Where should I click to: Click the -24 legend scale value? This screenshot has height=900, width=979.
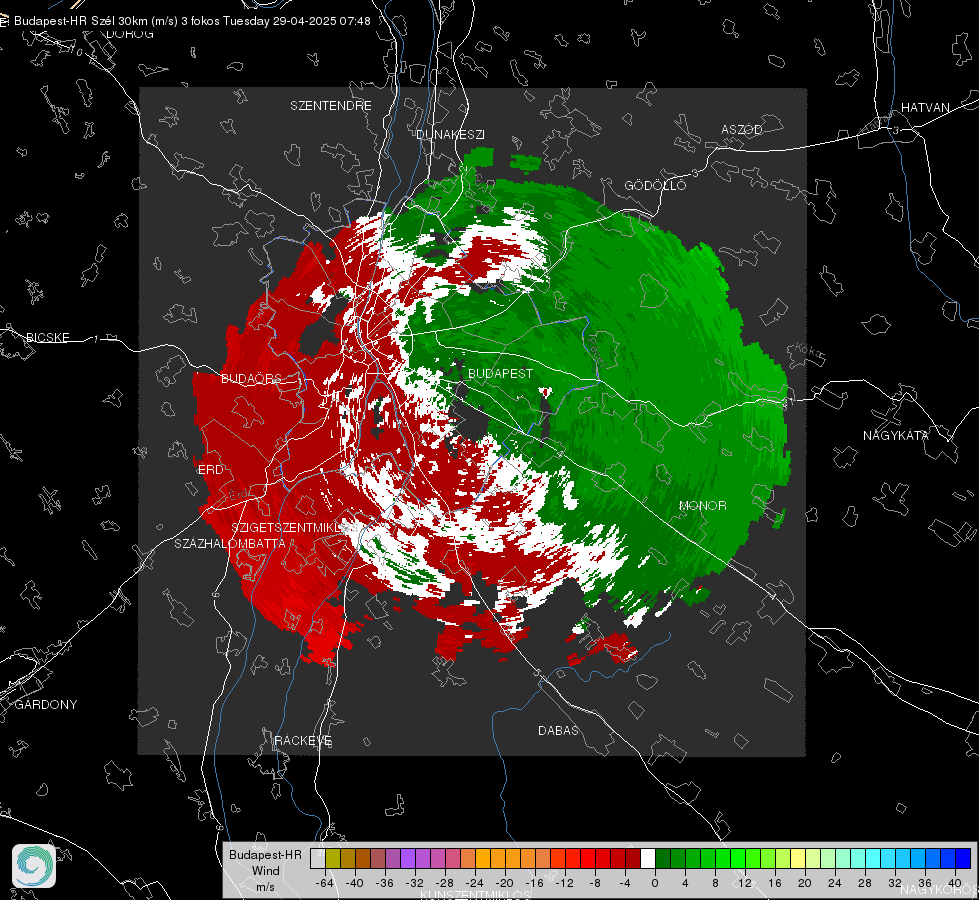[x=475, y=883]
